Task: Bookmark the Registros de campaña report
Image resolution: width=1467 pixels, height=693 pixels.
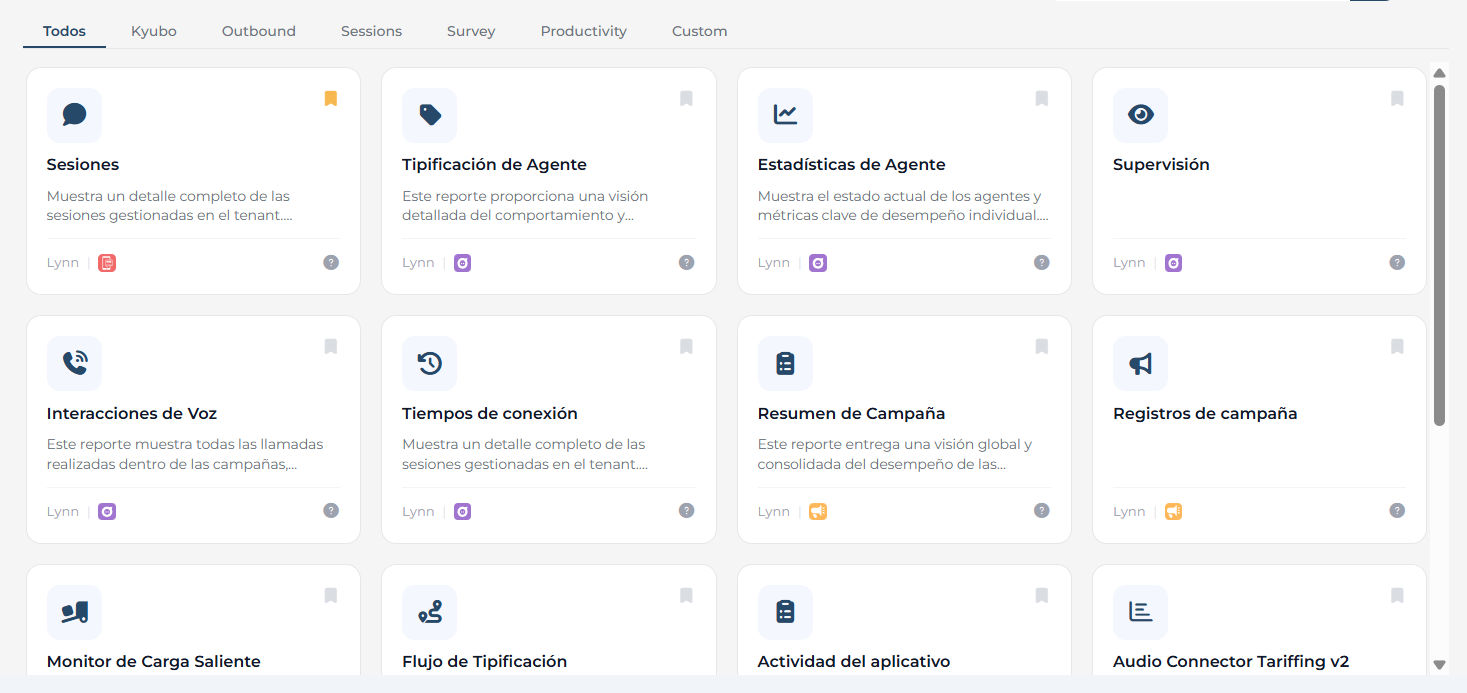Action: [1397, 346]
